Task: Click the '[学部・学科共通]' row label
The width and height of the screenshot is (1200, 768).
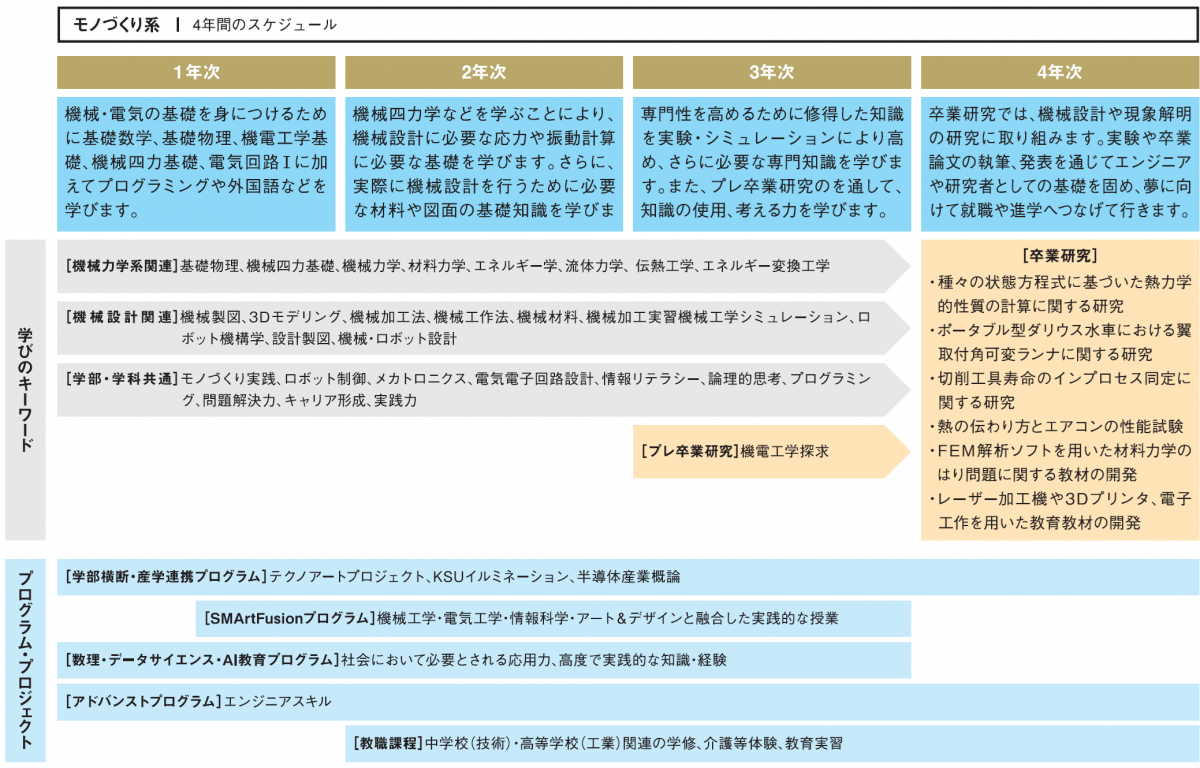Action: tap(121, 379)
